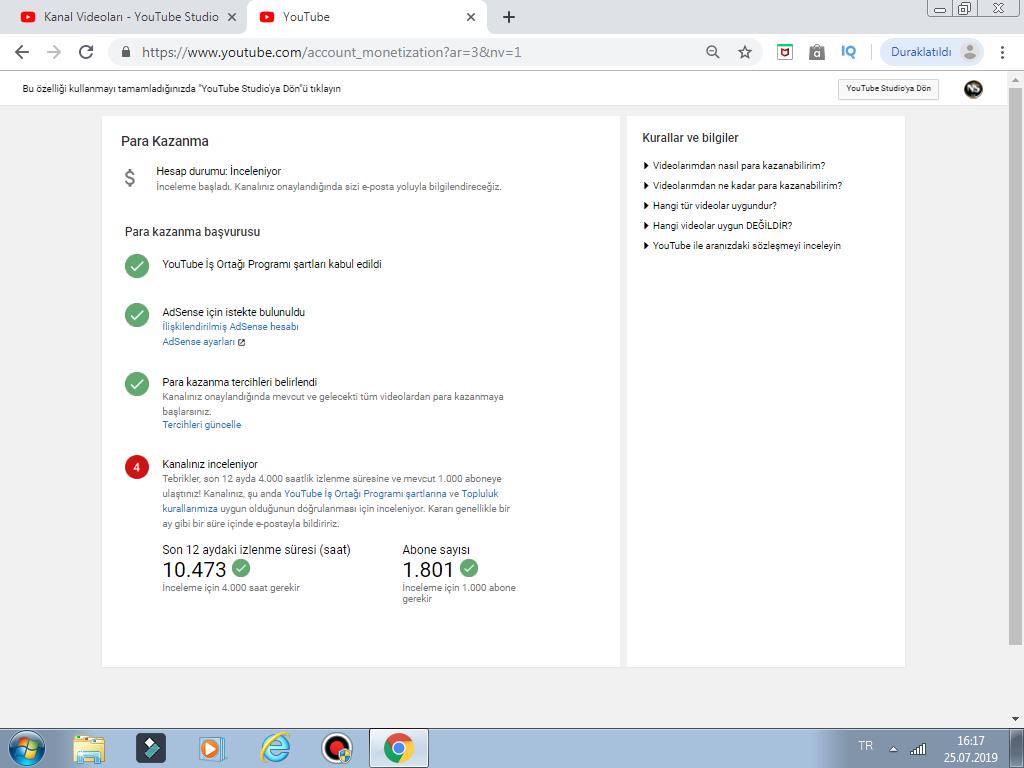The height and width of the screenshot is (768, 1024).
Task: Click the '10.473' watch hours value
Action: click(195, 569)
